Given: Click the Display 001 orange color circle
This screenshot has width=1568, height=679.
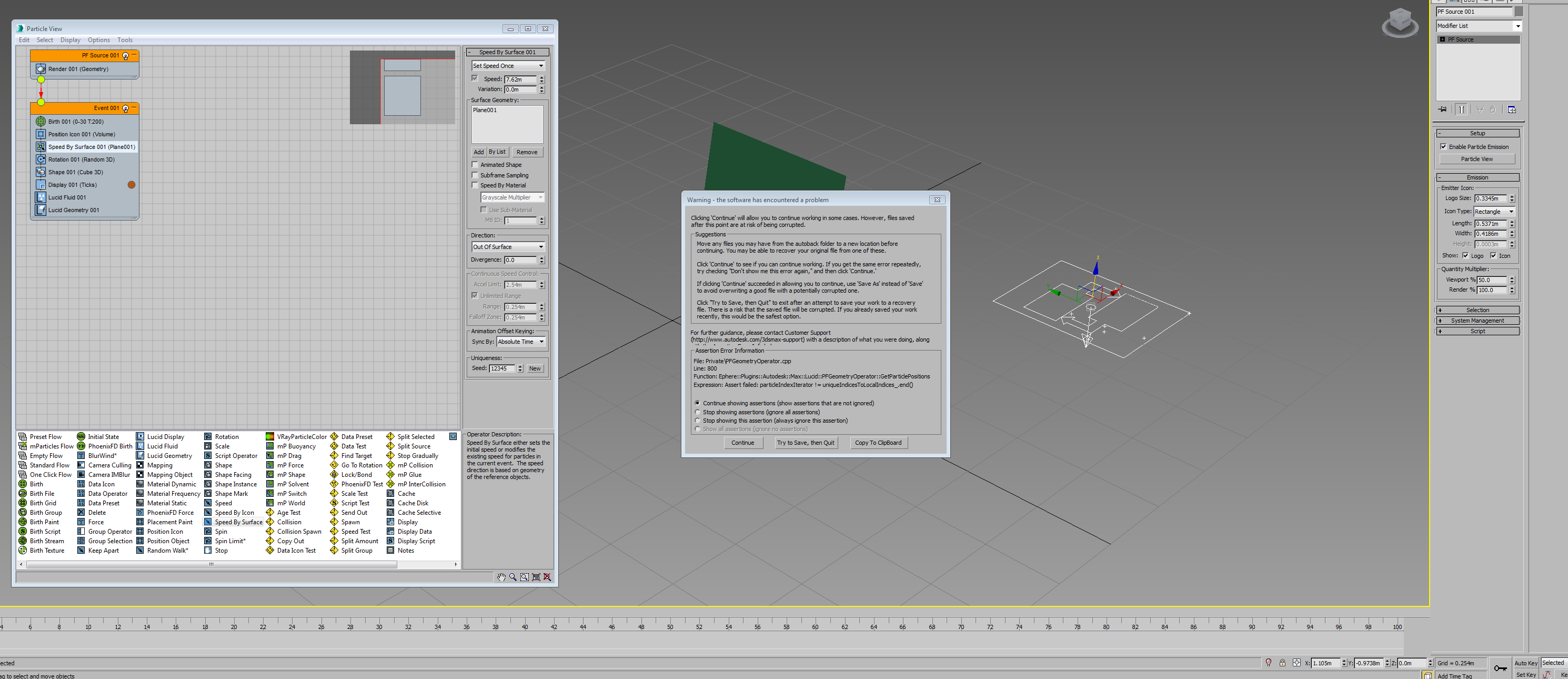Looking at the screenshot, I should pyautogui.click(x=132, y=185).
